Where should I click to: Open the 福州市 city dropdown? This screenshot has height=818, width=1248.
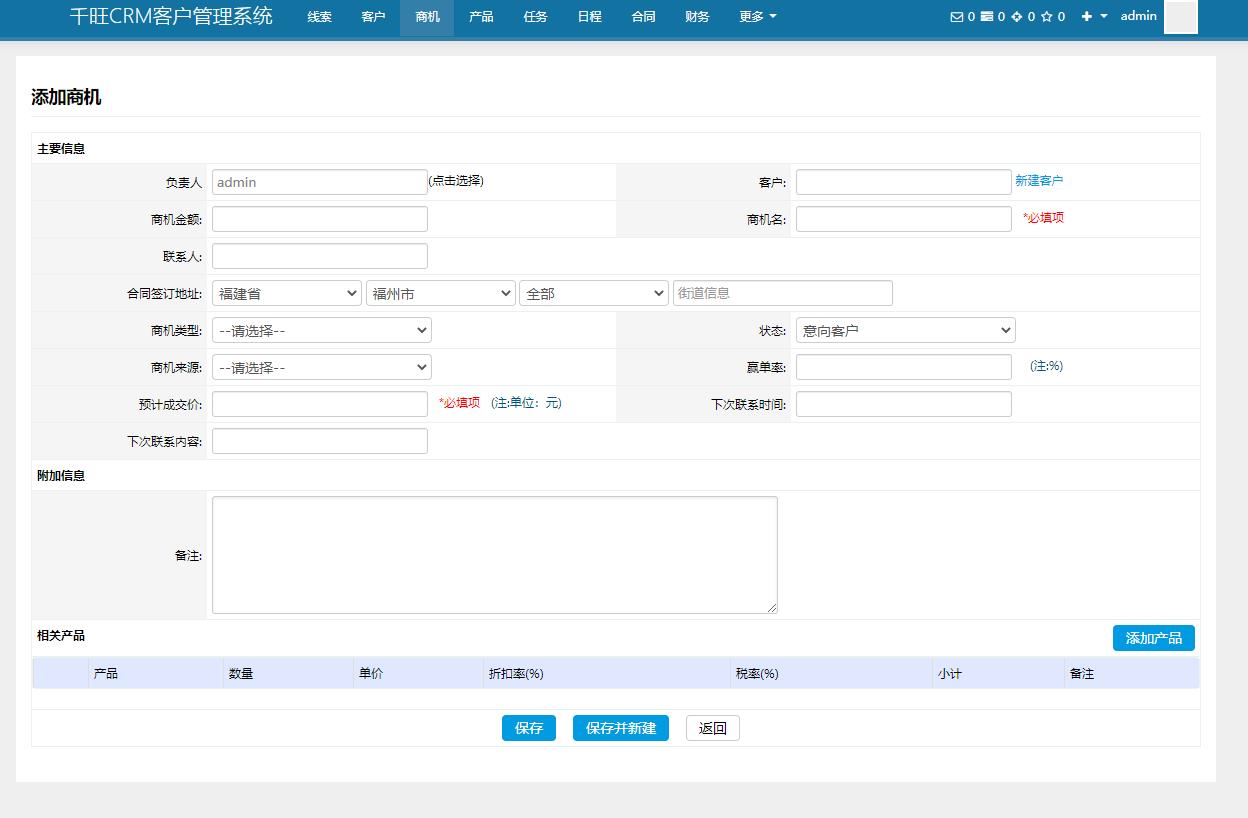click(440, 293)
